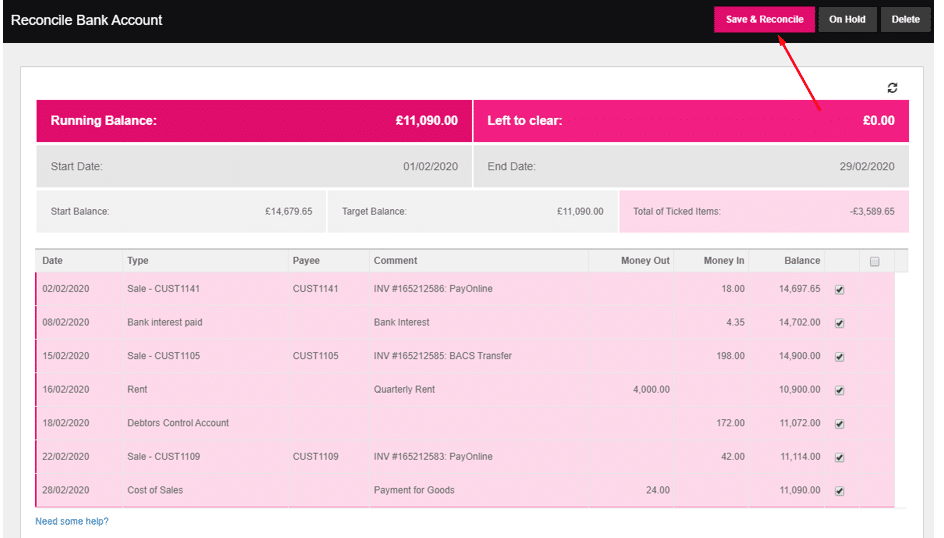Put the reconciliation On Hold

click(847, 19)
